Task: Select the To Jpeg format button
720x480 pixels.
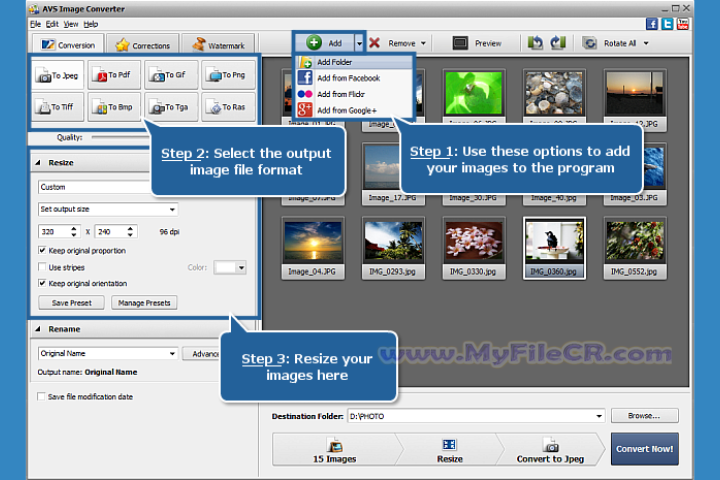Action: coord(58,75)
